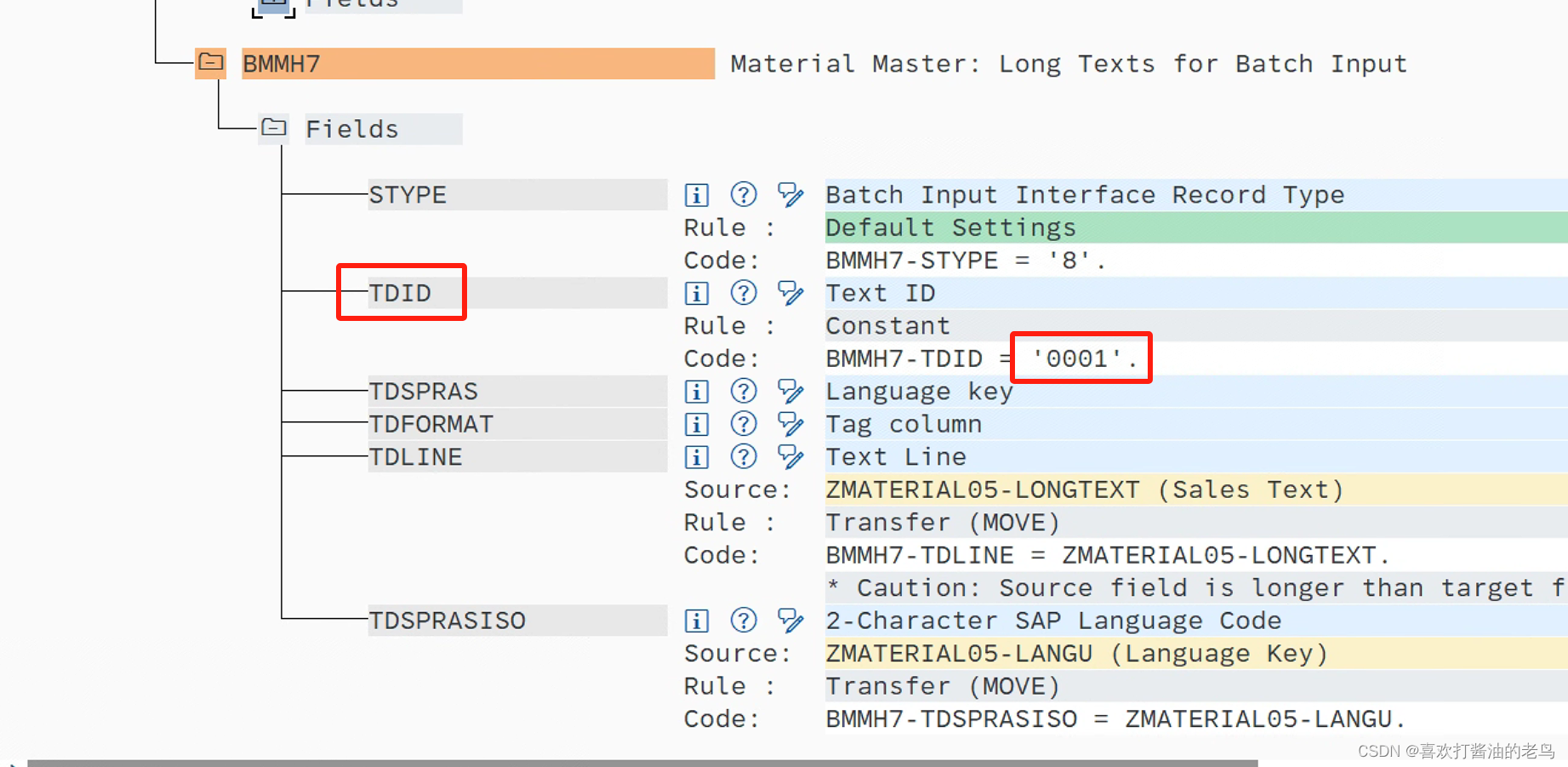Click the documentation icon beside TDSPRASISO
This screenshot has width=1568, height=767.
point(696,620)
